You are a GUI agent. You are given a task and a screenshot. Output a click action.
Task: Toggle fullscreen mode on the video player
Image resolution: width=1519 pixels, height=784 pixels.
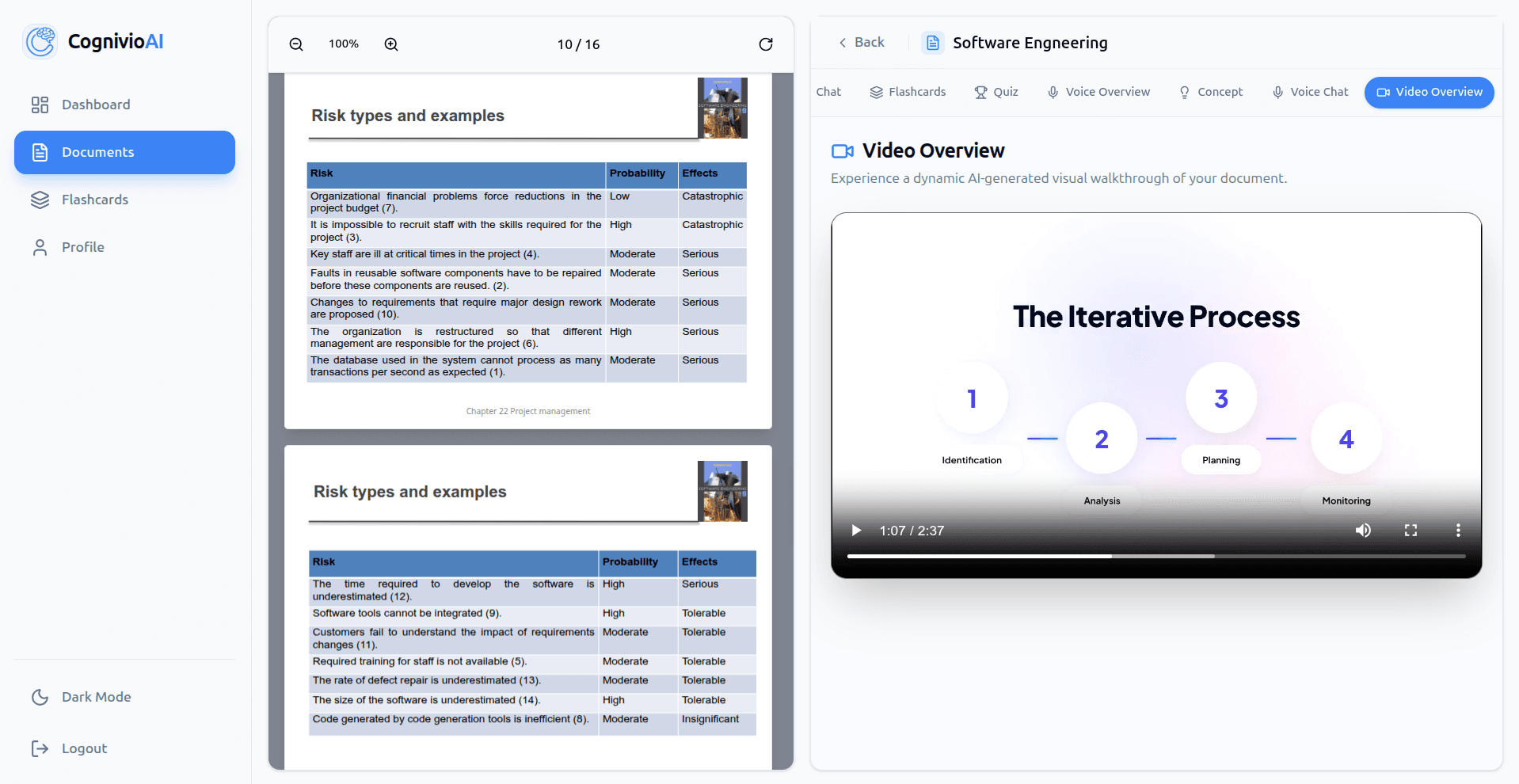[x=1410, y=531]
